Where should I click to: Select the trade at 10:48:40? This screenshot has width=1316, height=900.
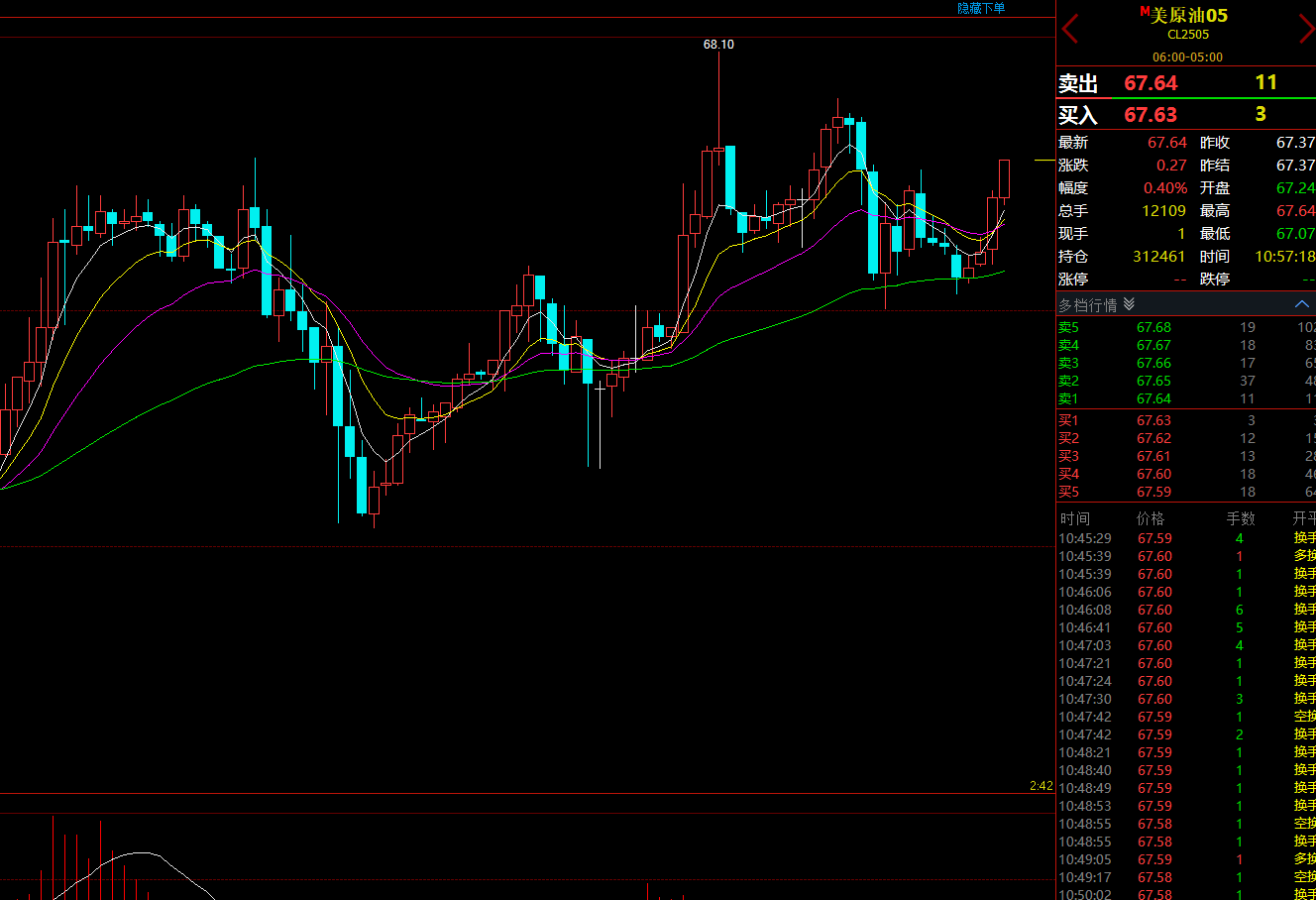coord(1186,770)
